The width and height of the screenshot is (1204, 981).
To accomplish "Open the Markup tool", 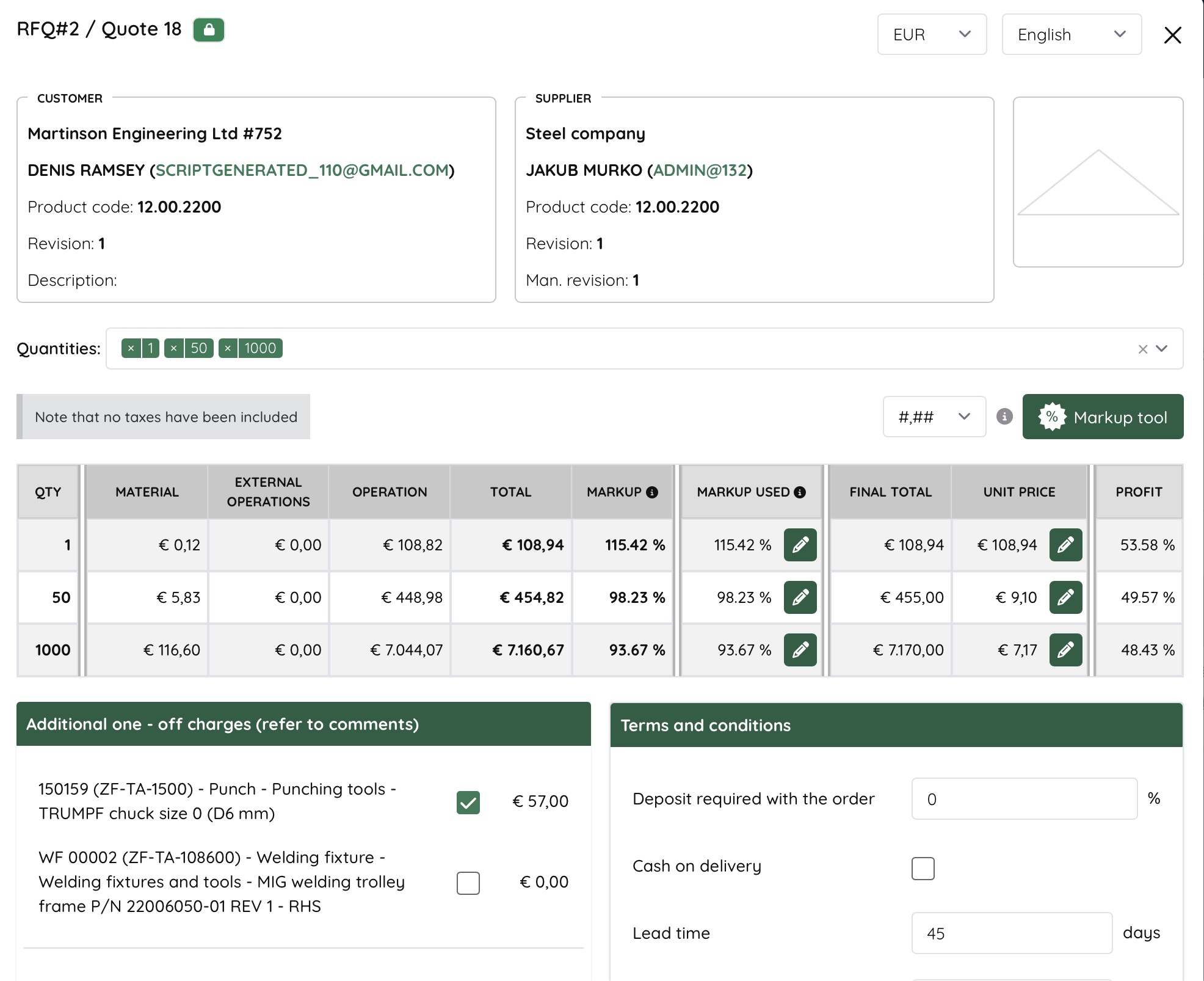I will pyautogui.click(x=1103, y=417).
